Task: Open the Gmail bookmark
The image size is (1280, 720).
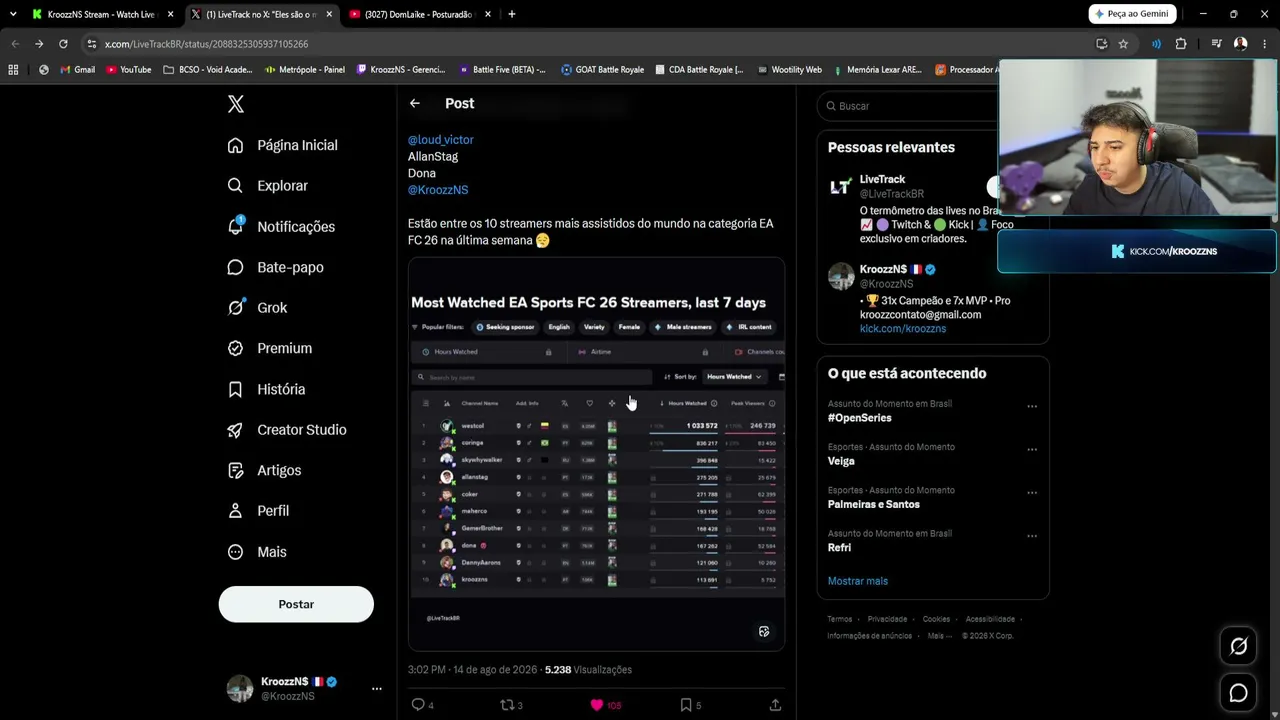Action: pyautogui.click(x=78, y=70)
